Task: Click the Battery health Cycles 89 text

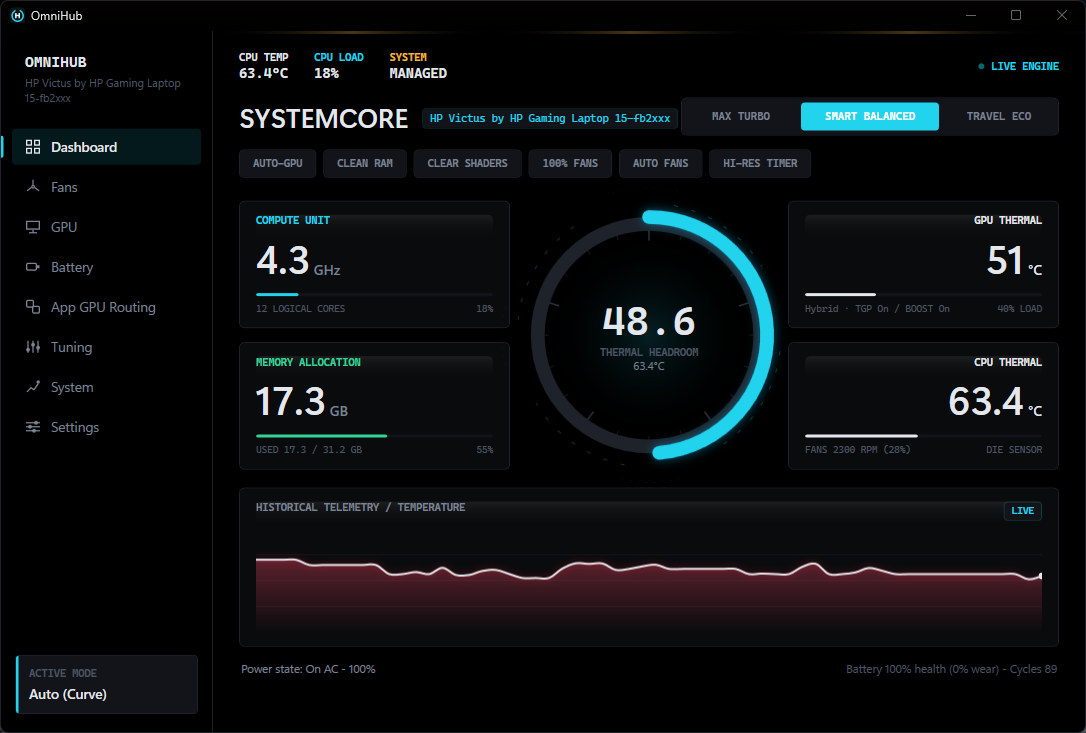Action: (952, 669)
